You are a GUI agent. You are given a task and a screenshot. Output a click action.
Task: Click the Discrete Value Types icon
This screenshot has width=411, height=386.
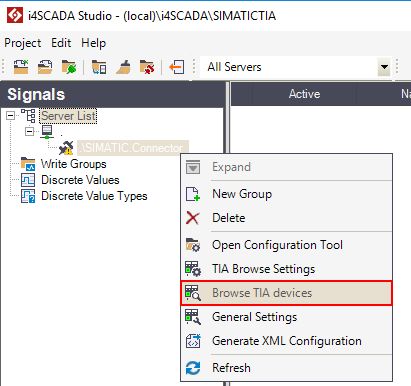(x=28, y=196)
